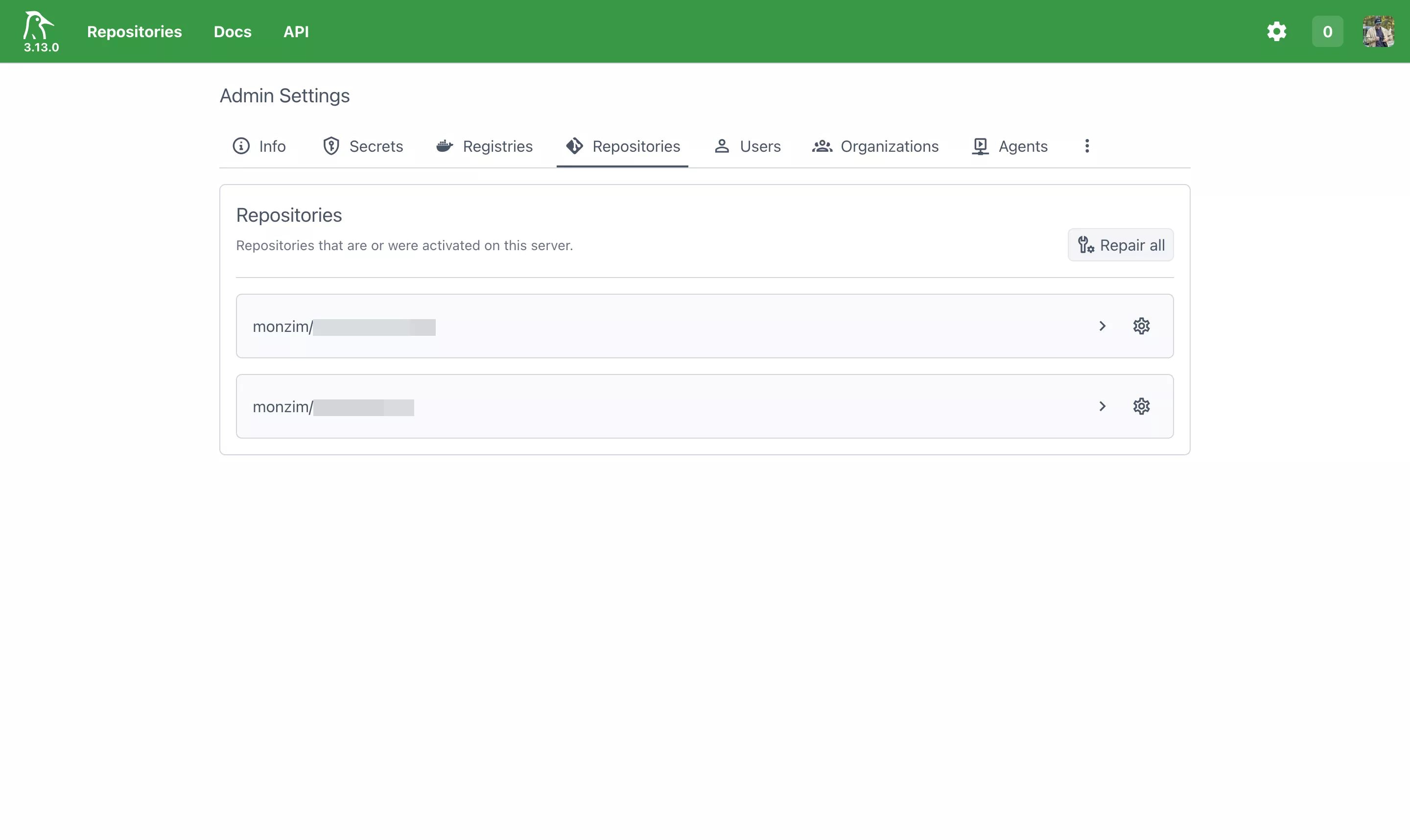Open Repositories in the top navigation
The width and height of the screenshot is (1410, 840).
click(134, 32)
